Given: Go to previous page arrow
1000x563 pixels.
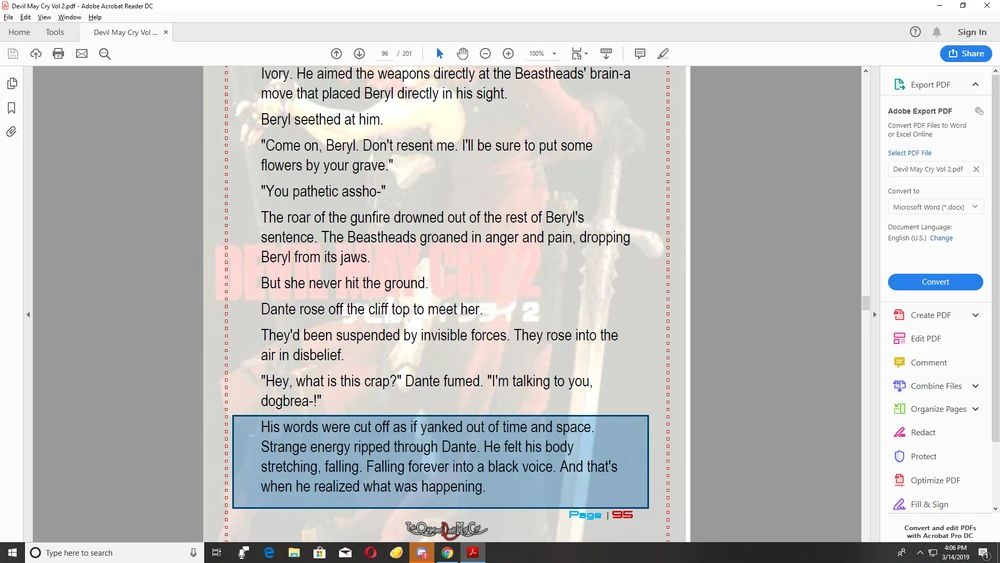Looking at the screenshot, I should click(x=336, y=54).
